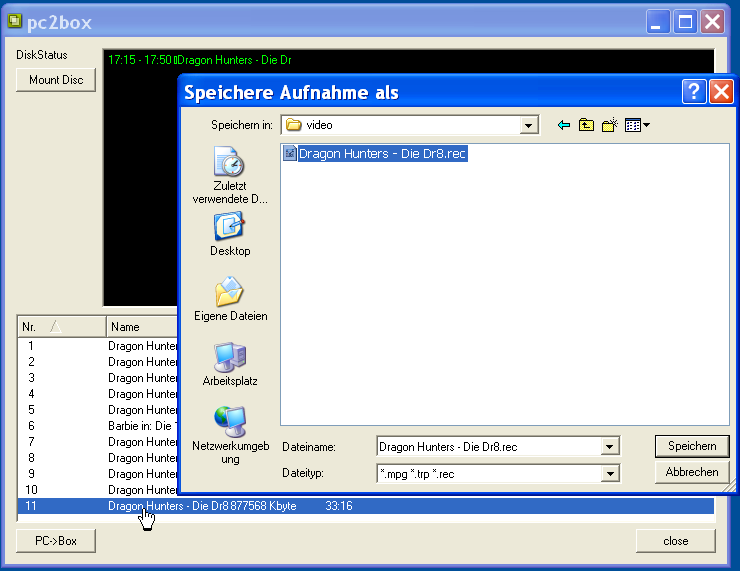Click the Back arrow navigation icon
Screen dimensions: 740x571
click(564, 125)
